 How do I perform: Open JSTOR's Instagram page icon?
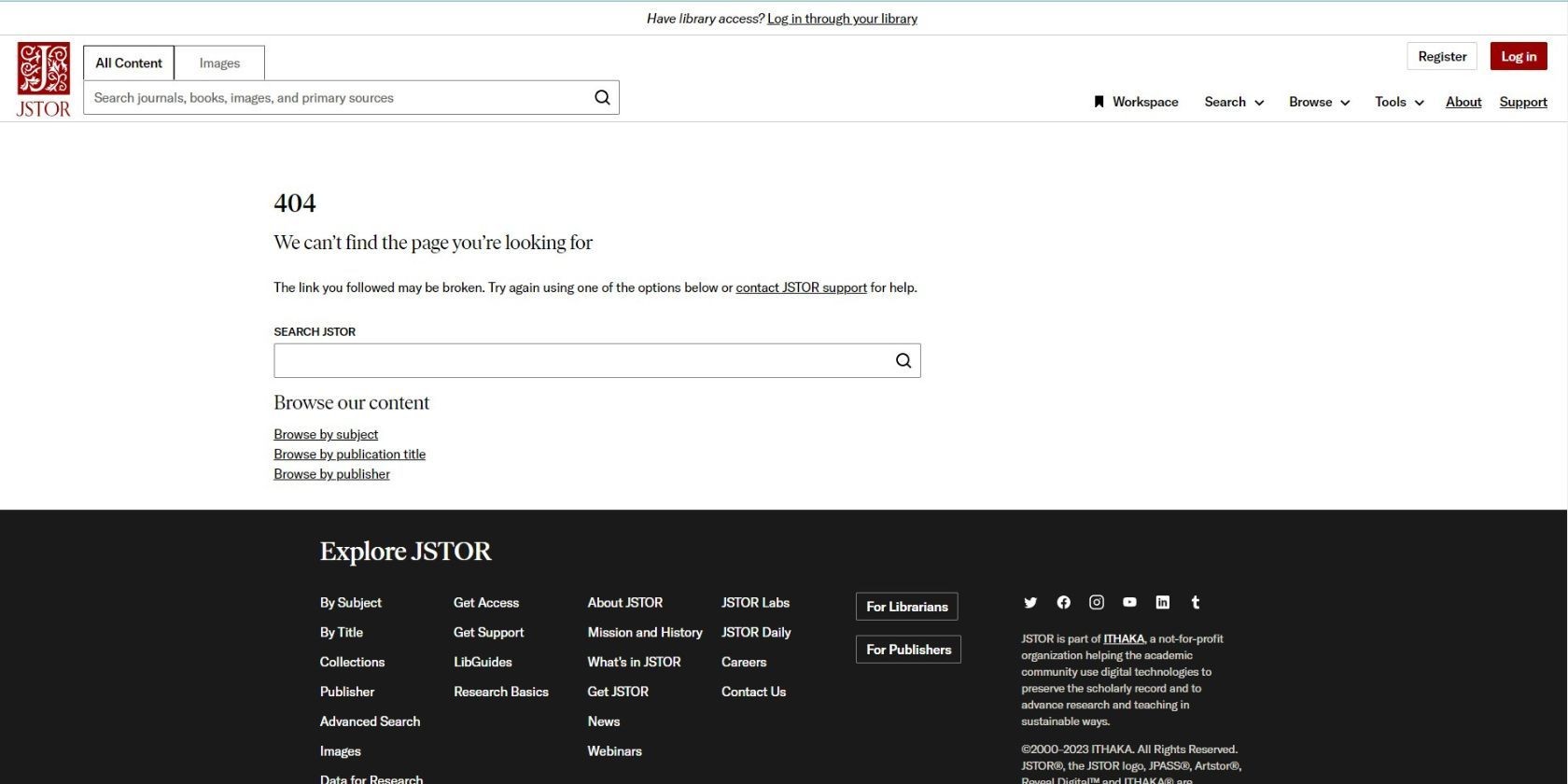tap(1097, 602)
